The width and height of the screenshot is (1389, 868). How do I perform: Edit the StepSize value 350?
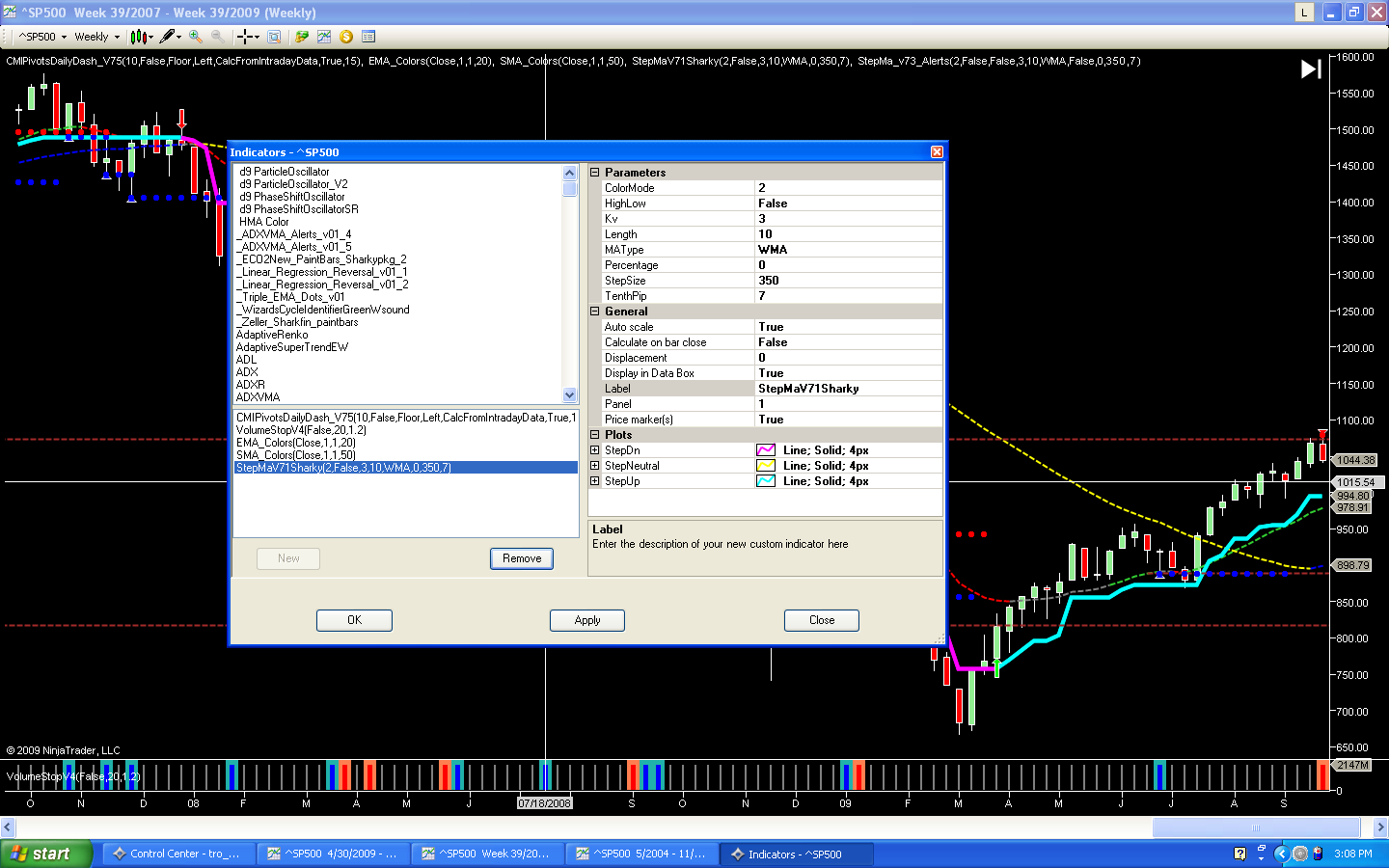pos(848,281)
